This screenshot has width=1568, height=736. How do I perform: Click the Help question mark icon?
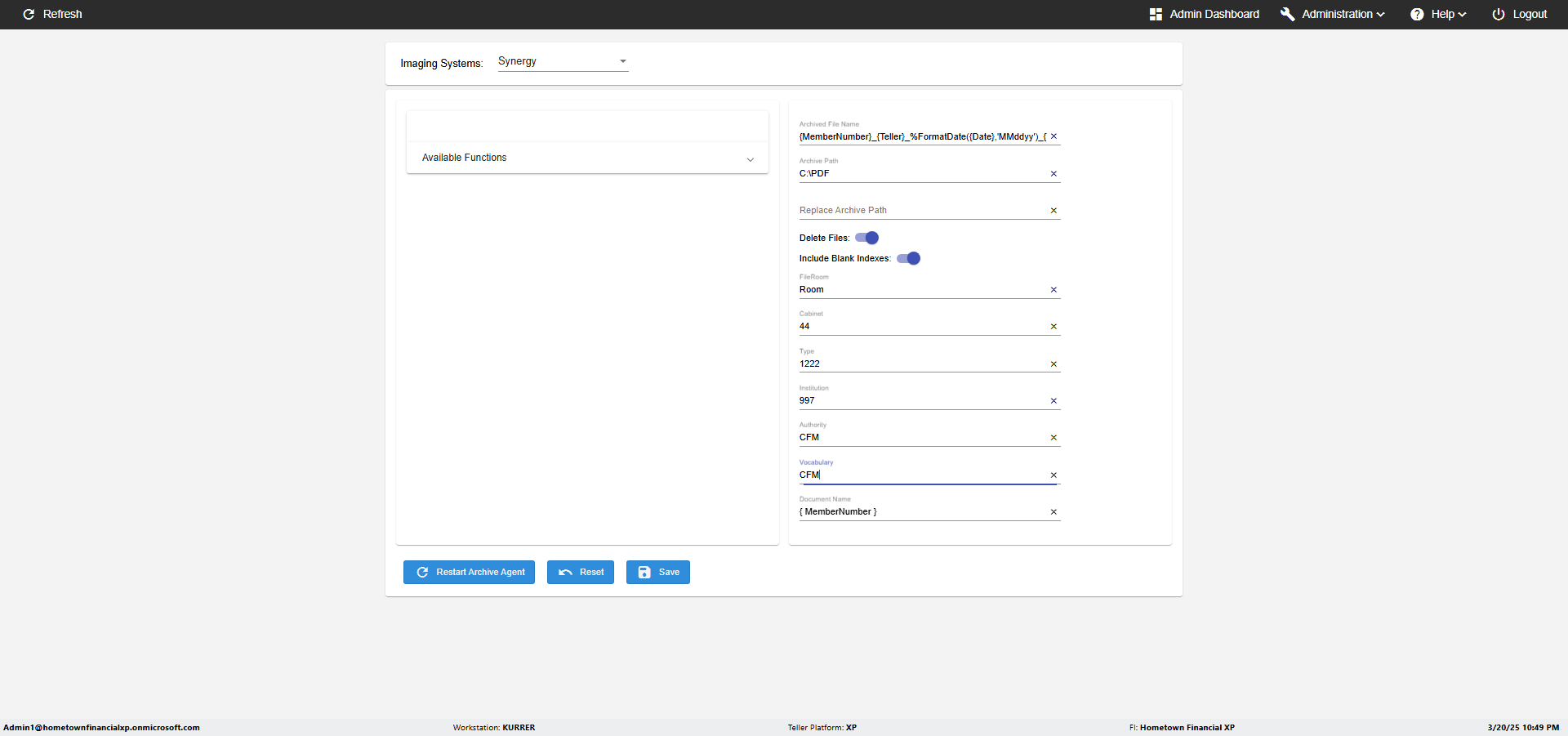[x=1417, y=15]
